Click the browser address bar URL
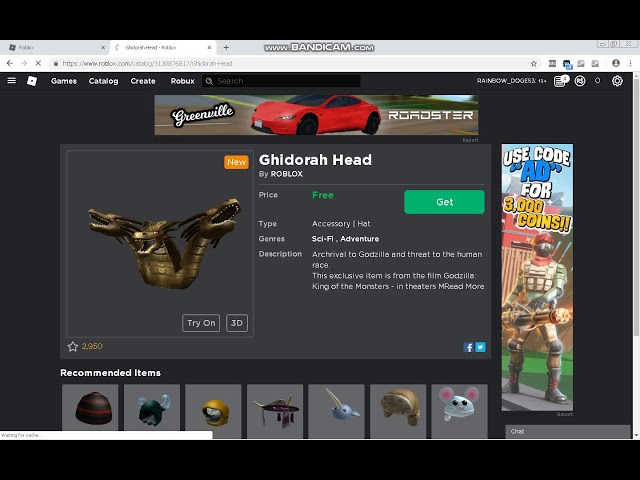640x480 pixels. pos(147,63)
